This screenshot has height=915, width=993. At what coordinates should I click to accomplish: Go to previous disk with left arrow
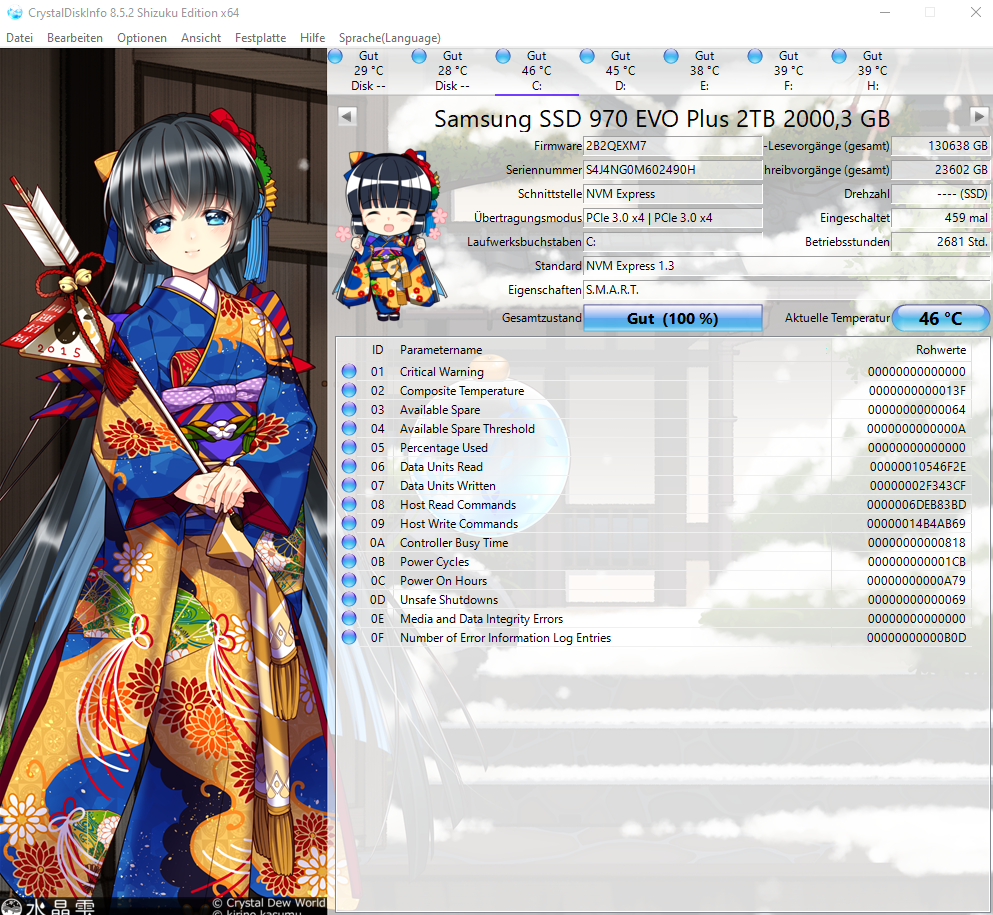347,116
